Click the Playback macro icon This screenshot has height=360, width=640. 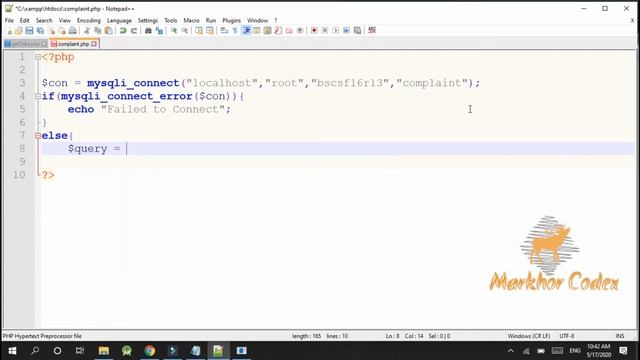click(336, 31)
